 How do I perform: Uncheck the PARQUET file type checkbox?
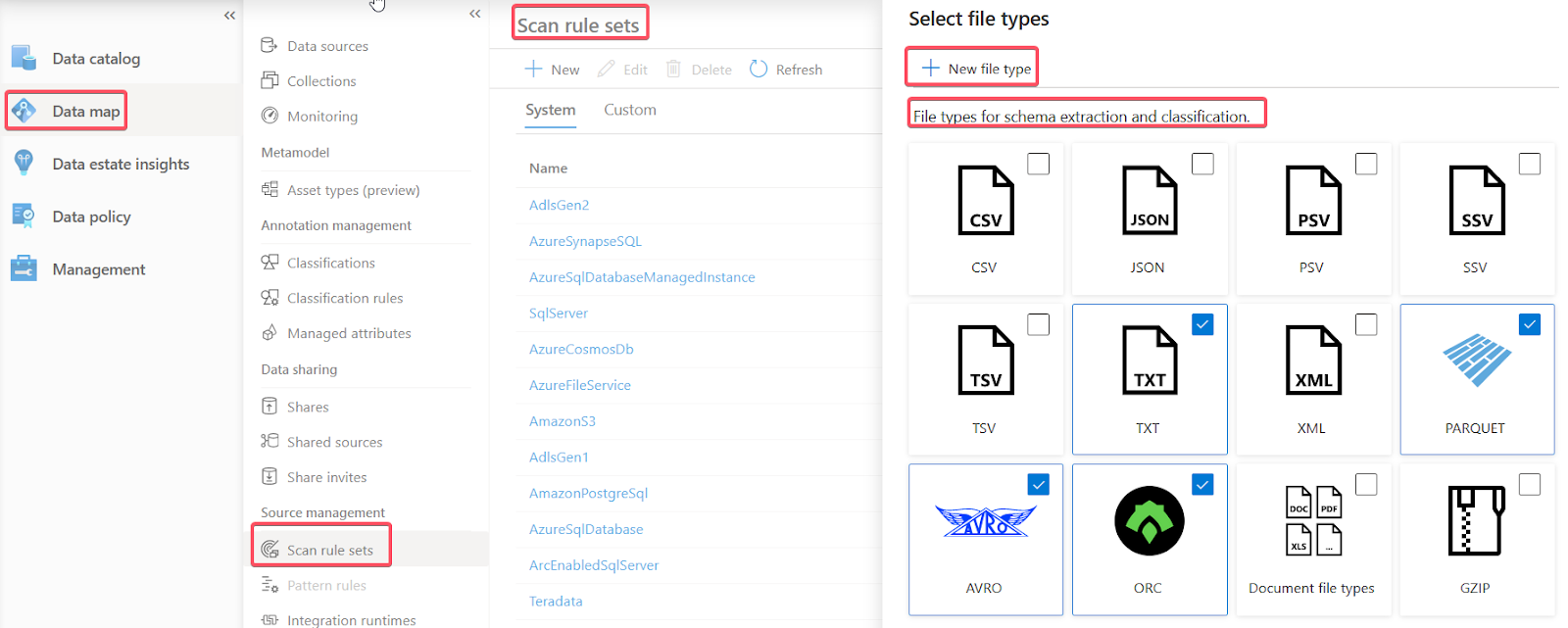point(1529,324)
